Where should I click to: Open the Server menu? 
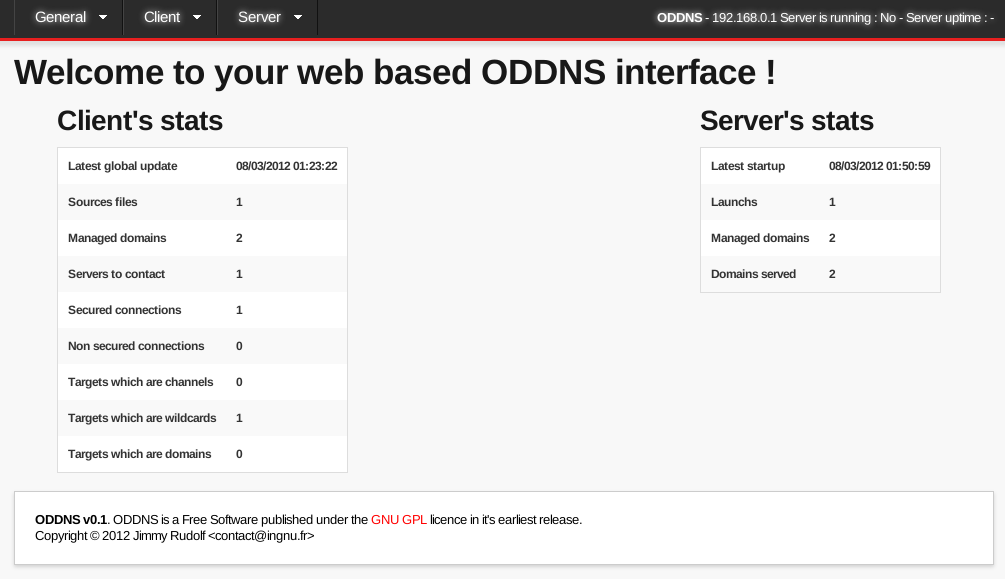coord(259,17)
